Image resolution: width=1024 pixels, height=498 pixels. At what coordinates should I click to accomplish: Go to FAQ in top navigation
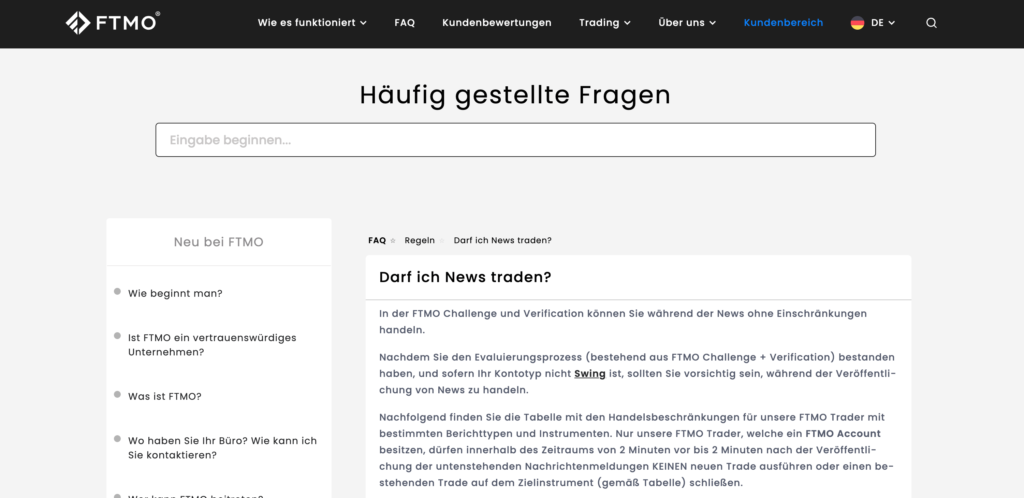(x=404, y=23)
